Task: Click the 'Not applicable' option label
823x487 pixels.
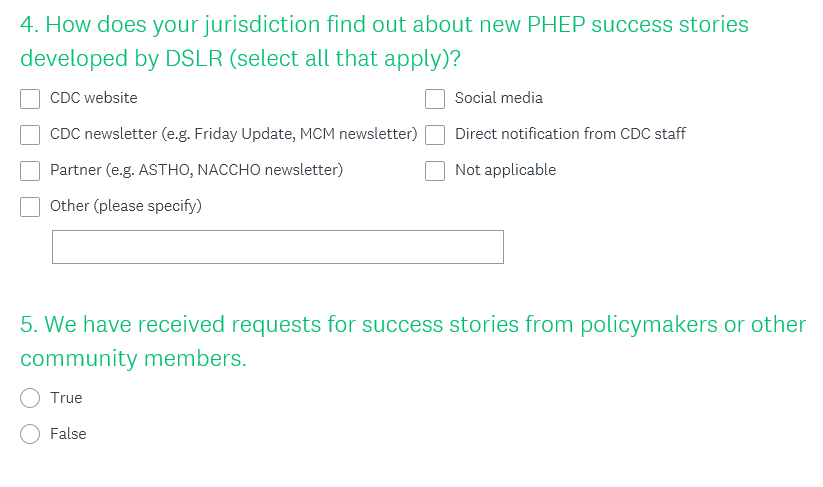Action: (x=505, y=170)
